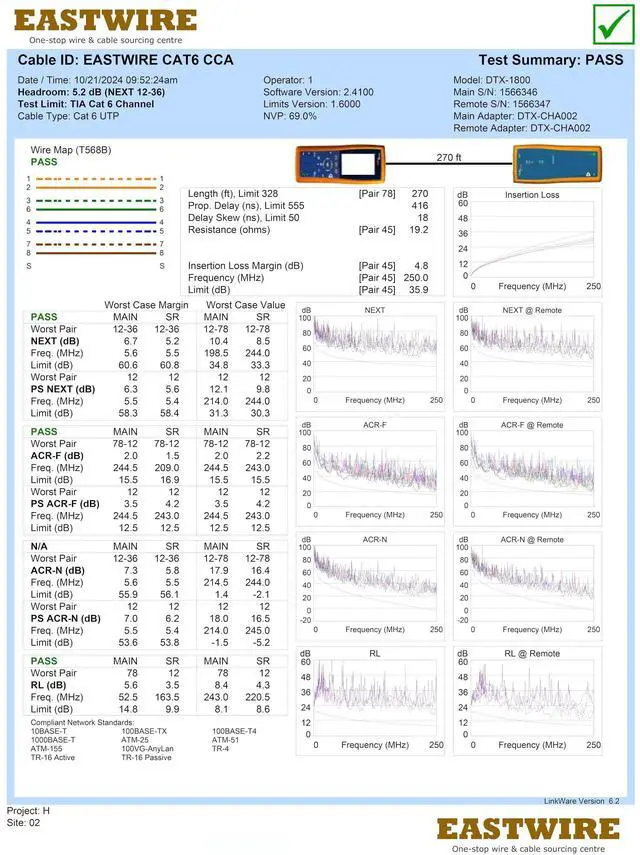Click the green PASS checkmark icon
This screenshot has width=640, height=855.
612,25
